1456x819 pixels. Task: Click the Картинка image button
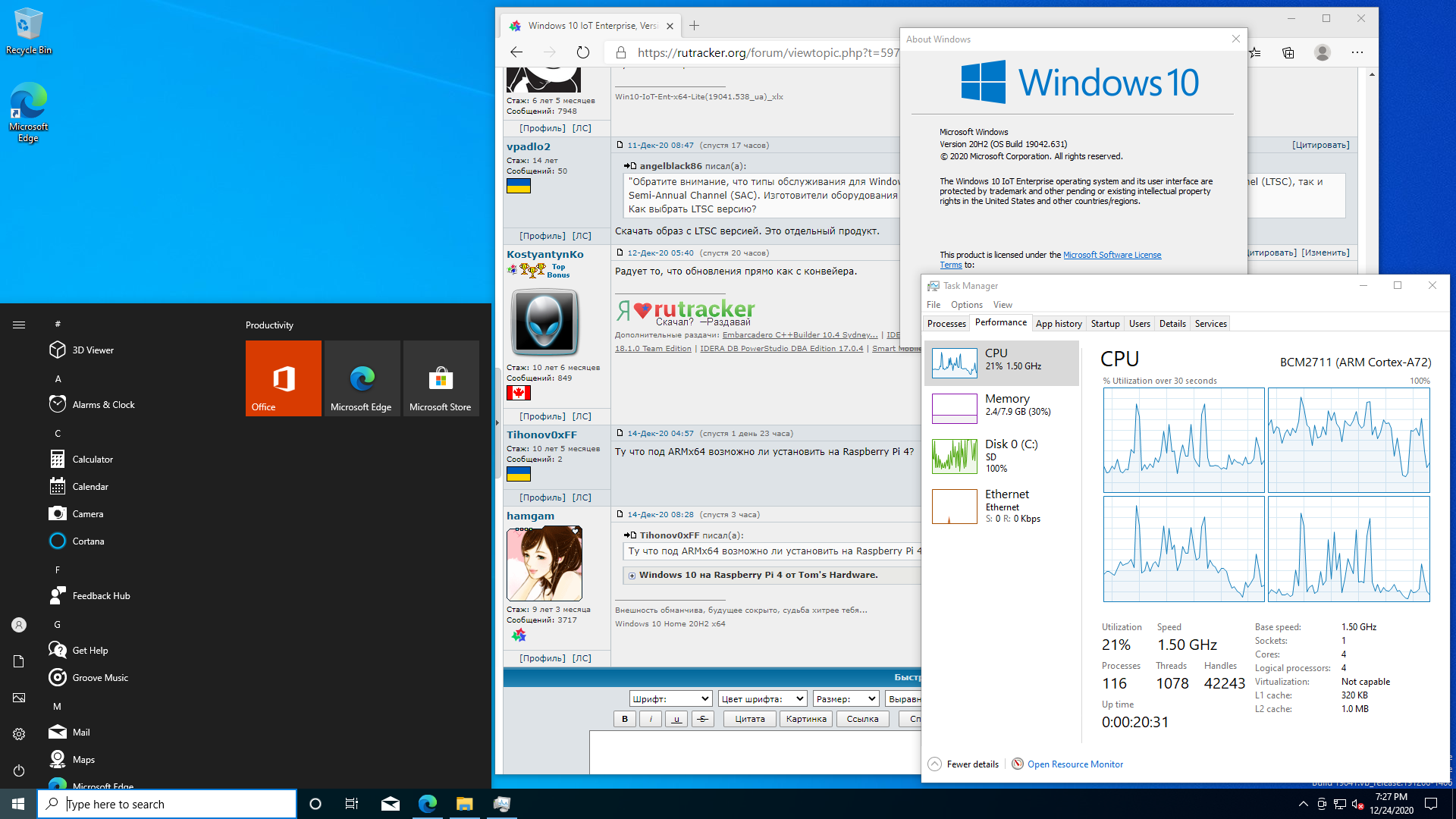[x=806, y=719]
